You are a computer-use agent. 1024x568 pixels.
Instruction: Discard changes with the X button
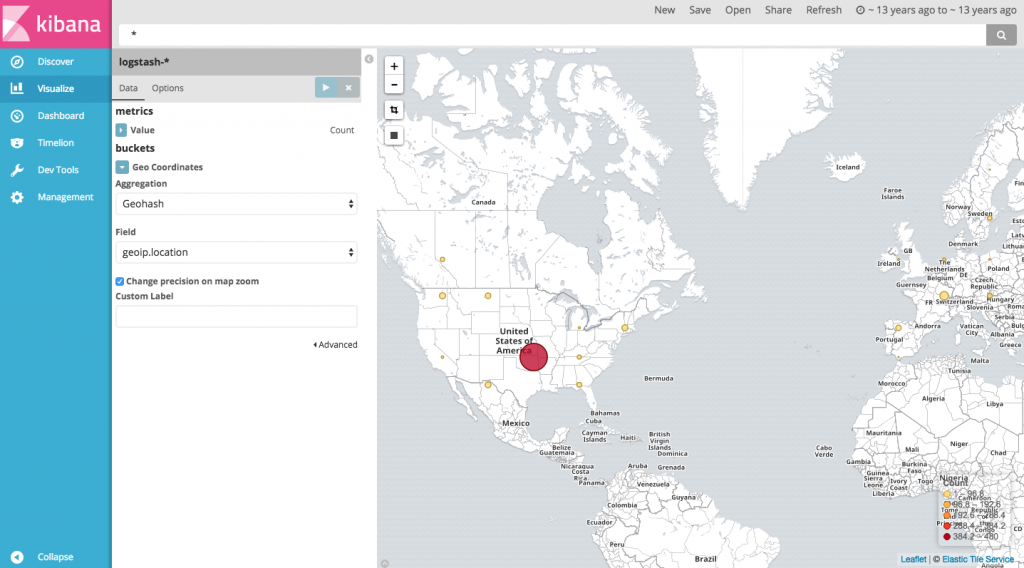(349, 87)
